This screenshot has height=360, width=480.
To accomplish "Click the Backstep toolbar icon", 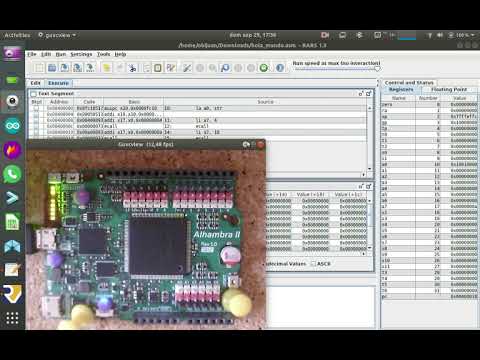I will pyautogui.click(x=225, y=68).
